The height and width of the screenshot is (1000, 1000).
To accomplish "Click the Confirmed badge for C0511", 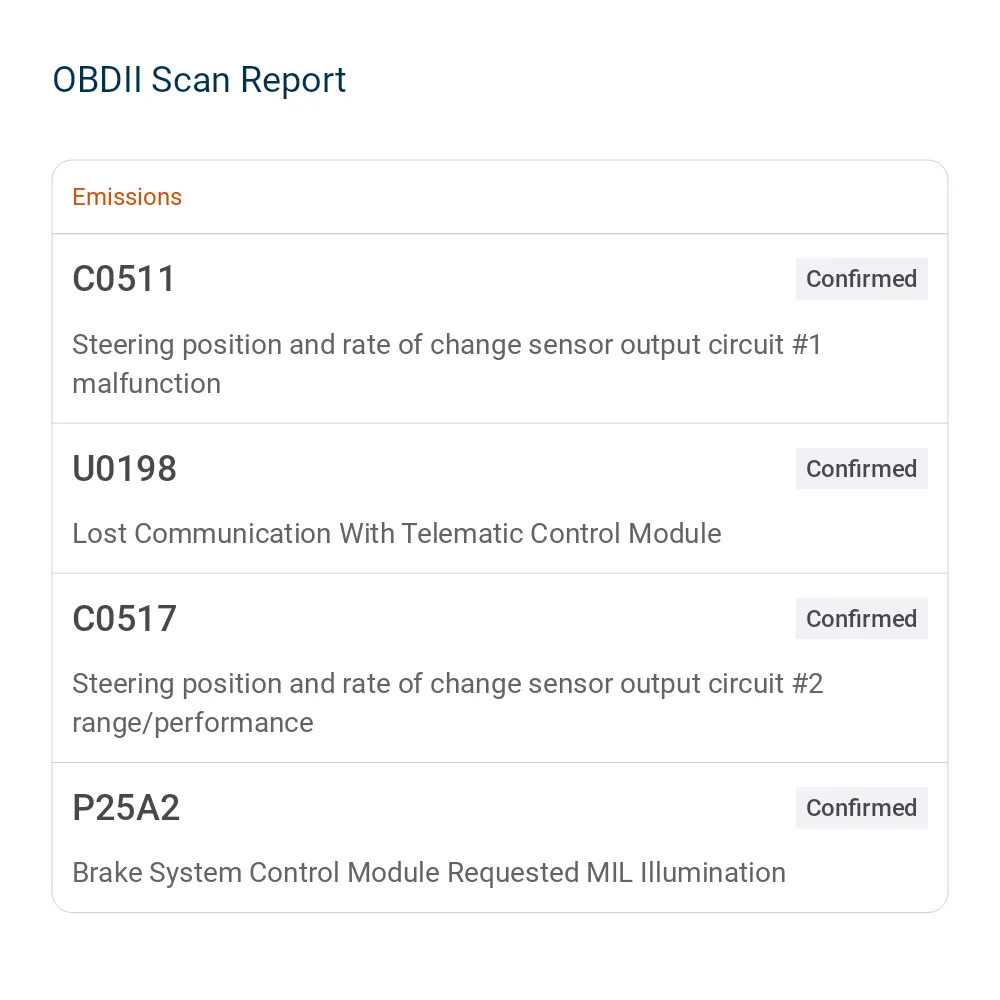I will point(861,279).
